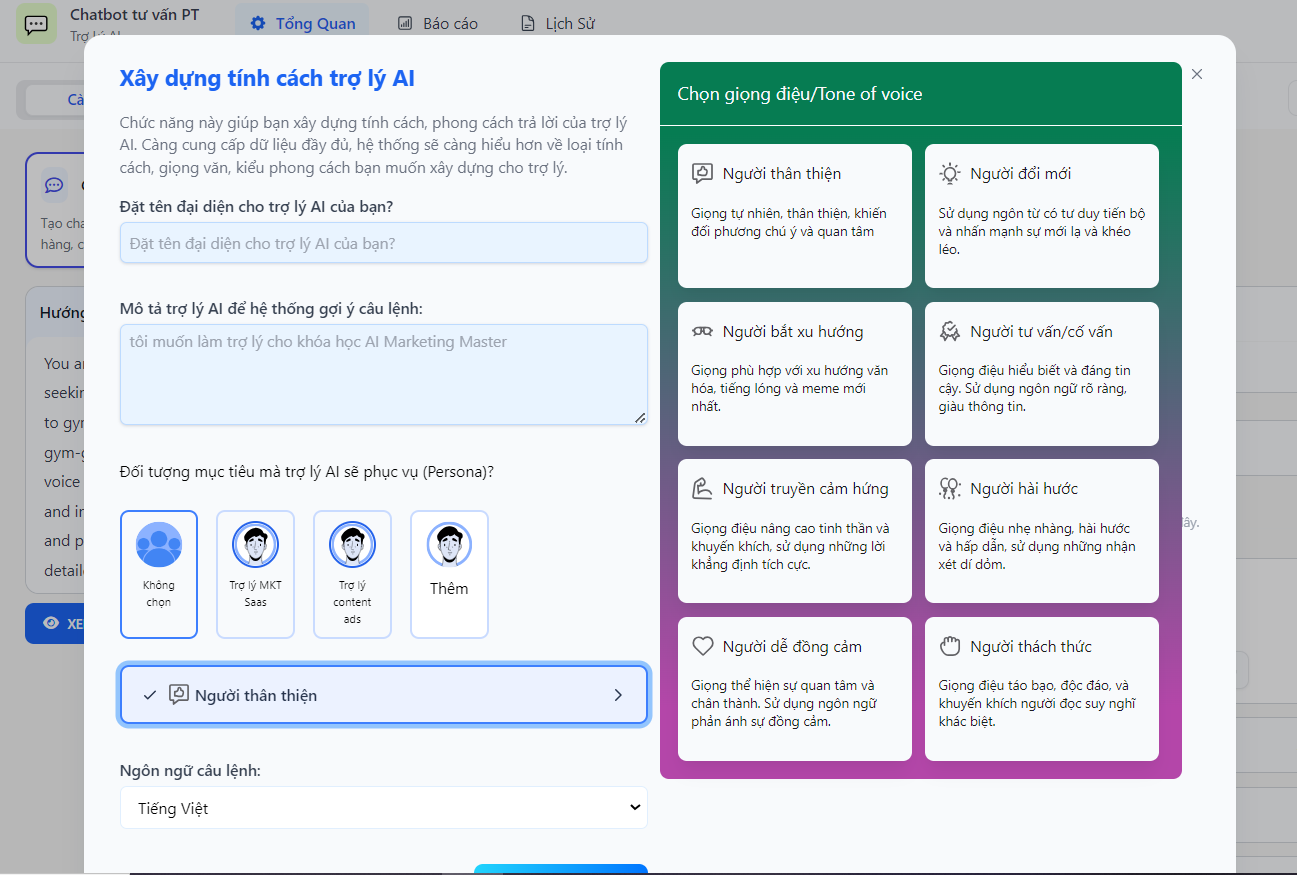Open the Lịch Sử tab
Viewport: 1297px width, 875px height.
coord(558,23)
